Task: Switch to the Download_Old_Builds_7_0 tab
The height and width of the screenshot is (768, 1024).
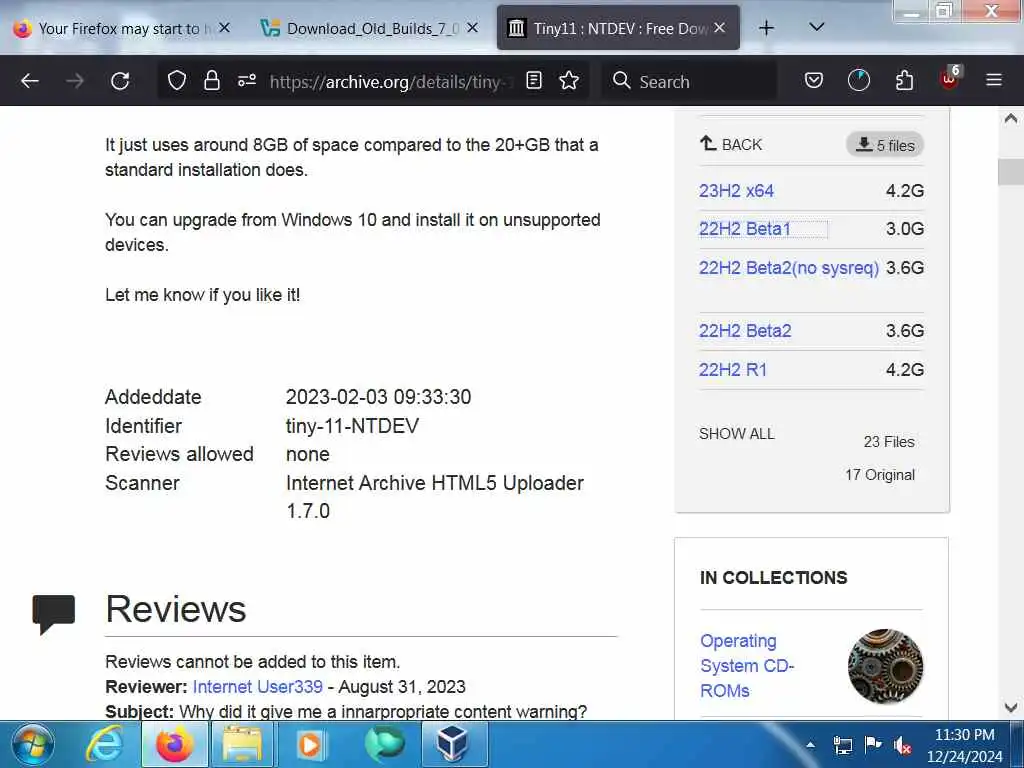Action: (x=370, y=29)
